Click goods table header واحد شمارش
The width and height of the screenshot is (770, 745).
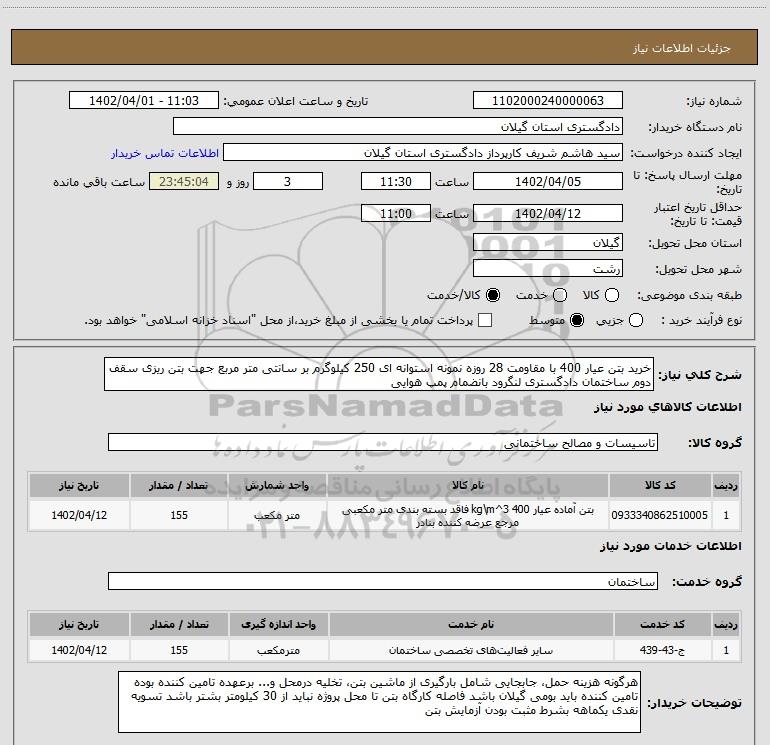[x=277, y=485]
